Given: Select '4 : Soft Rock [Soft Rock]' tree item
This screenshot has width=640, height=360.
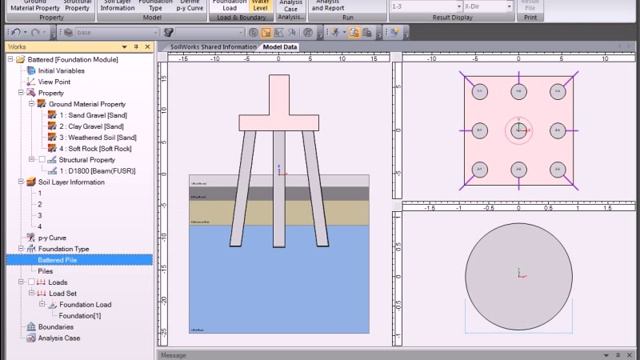Looking at the screenshot, I should point(96,149).
